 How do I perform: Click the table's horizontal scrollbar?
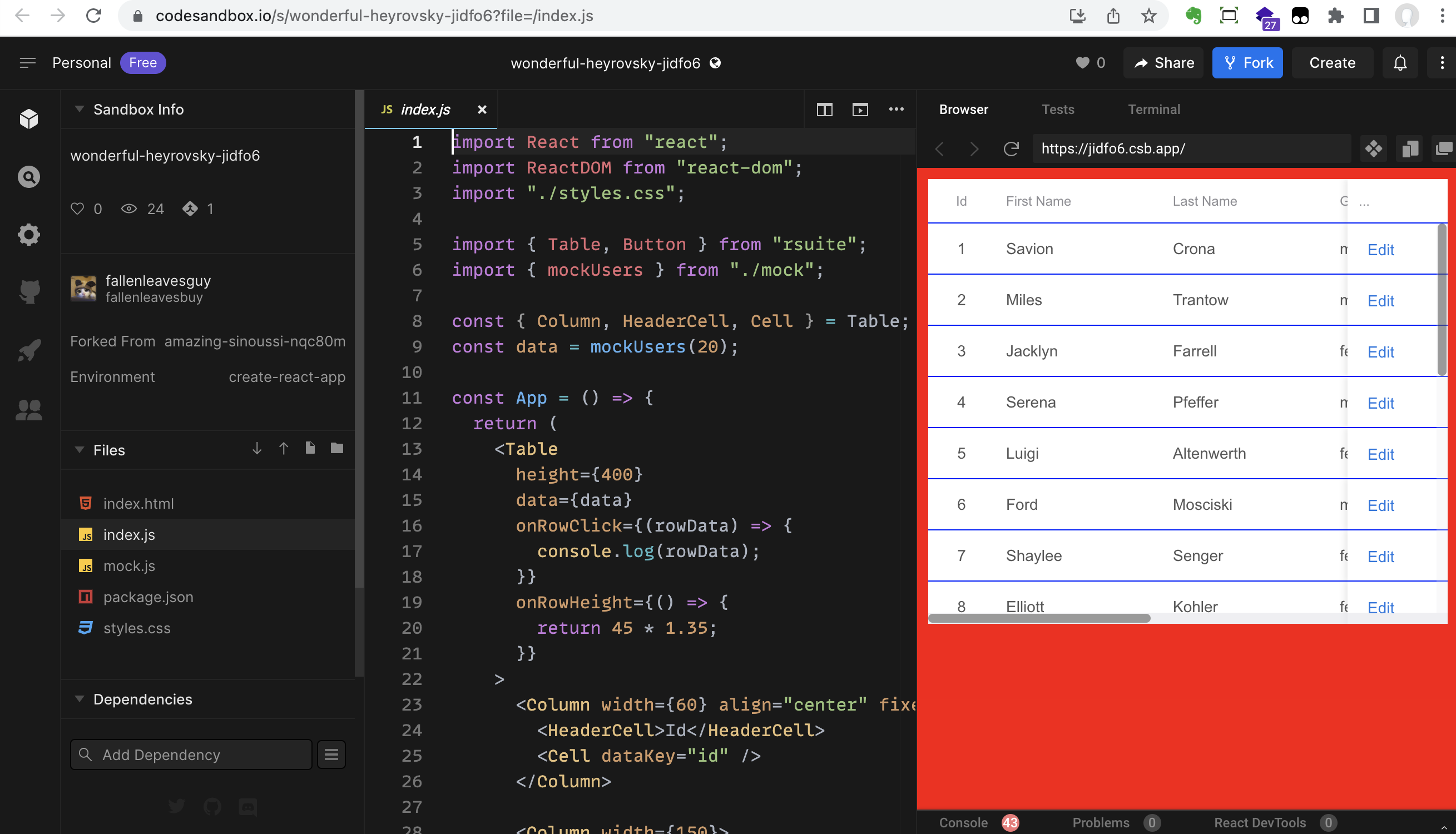click(1039, 619)
